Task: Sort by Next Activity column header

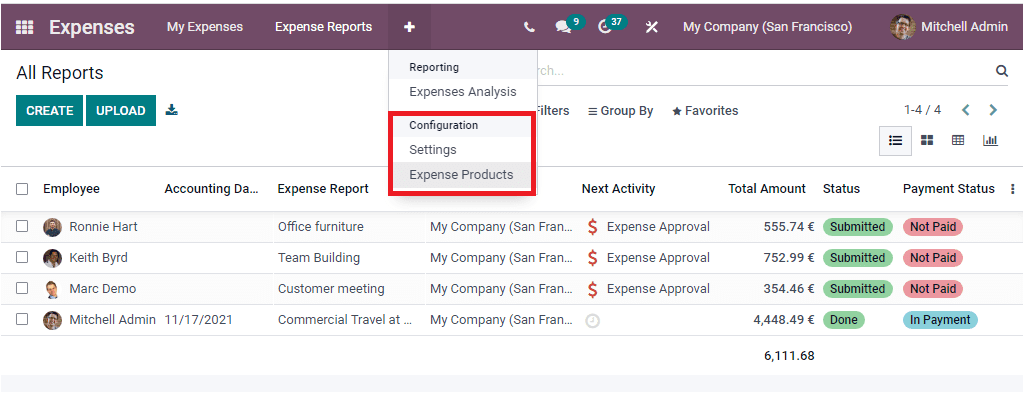Action: [x=618, y=189]
